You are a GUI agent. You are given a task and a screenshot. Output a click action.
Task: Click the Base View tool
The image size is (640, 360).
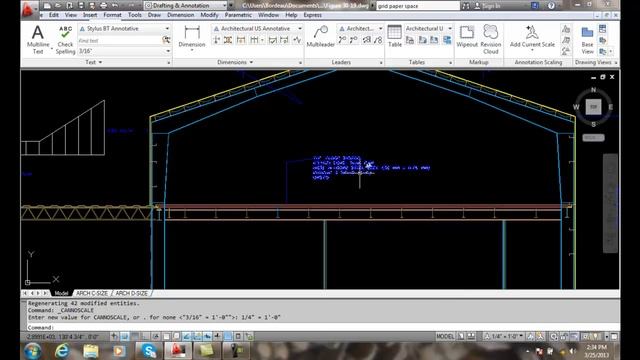coord(587,40)
